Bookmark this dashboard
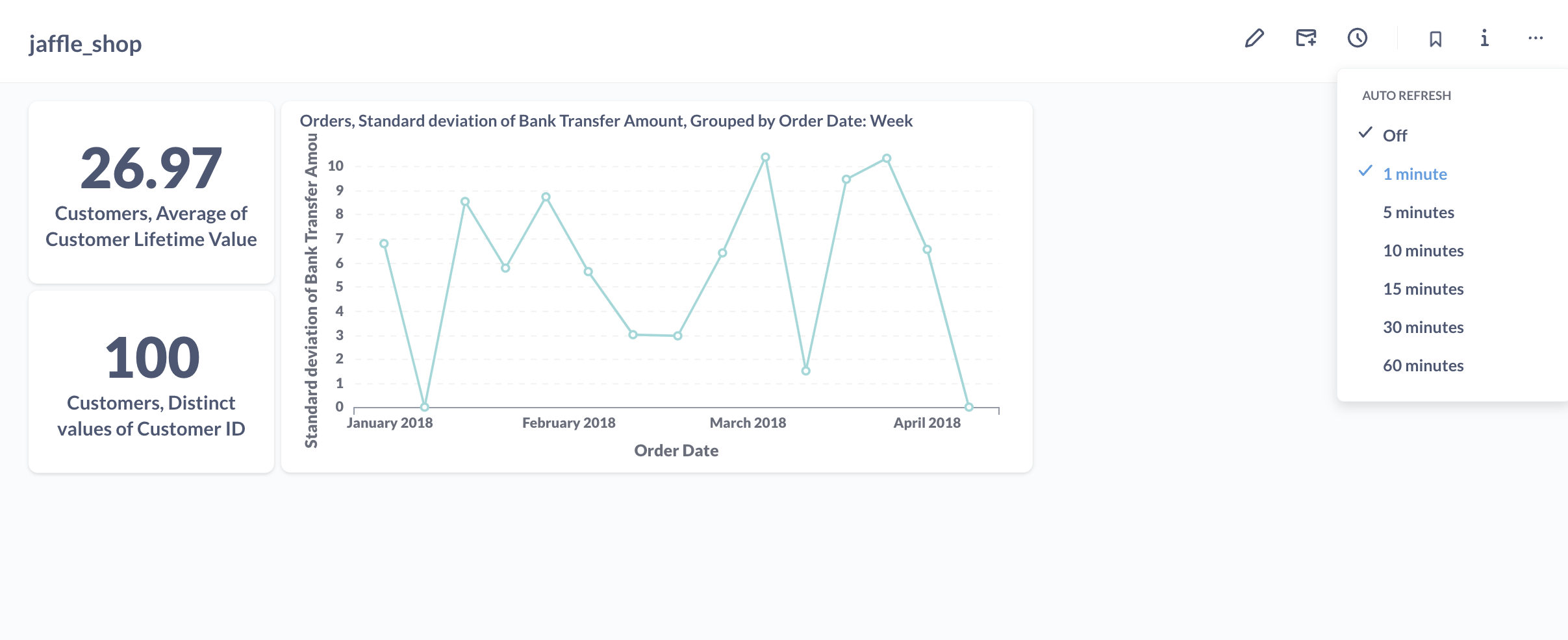Viewport: 1568px width, 640px height. (1435, 40)
